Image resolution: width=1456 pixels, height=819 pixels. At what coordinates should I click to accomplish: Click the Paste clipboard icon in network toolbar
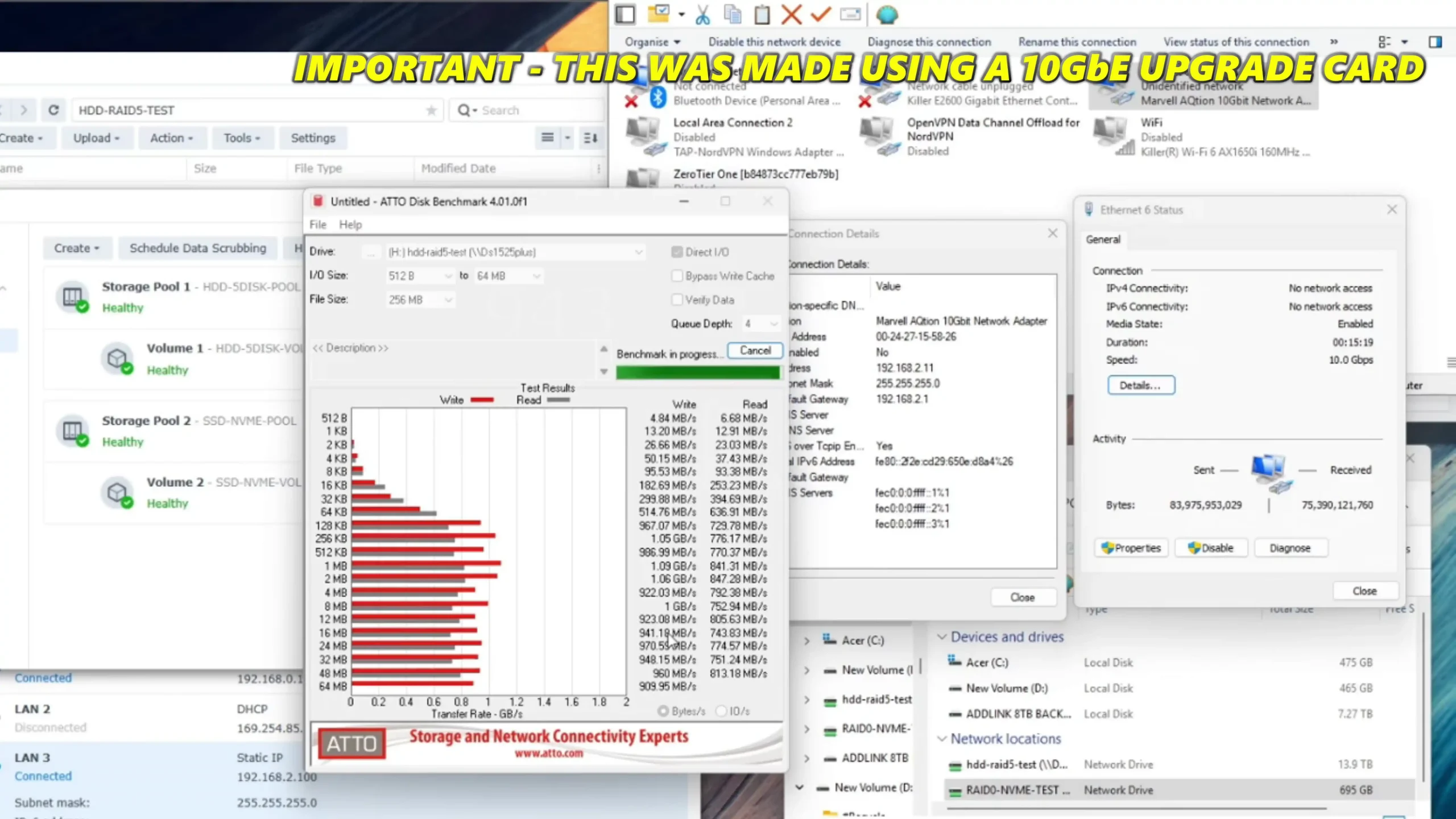762,15
